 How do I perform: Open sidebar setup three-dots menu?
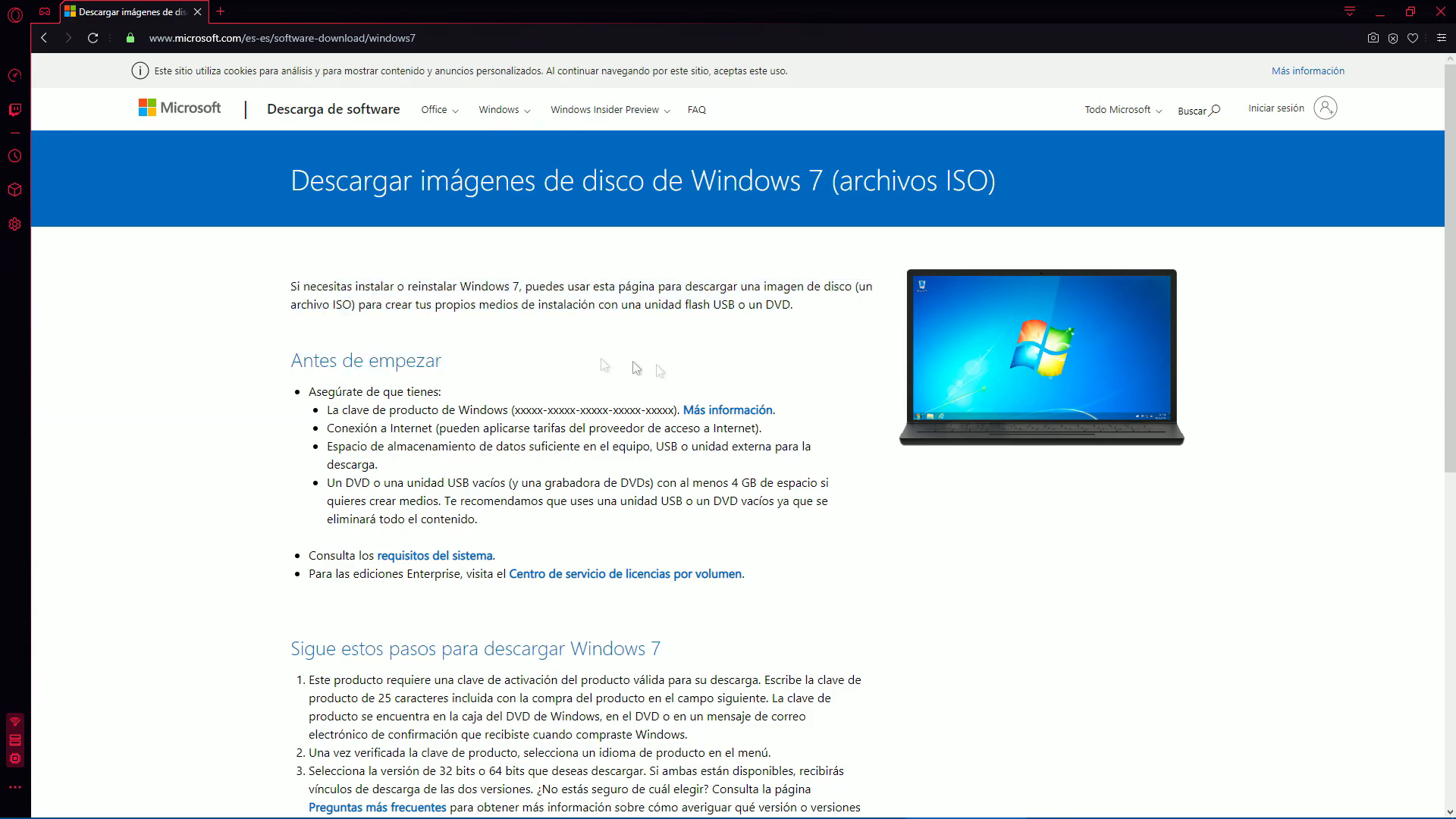[x=15, y=787]
